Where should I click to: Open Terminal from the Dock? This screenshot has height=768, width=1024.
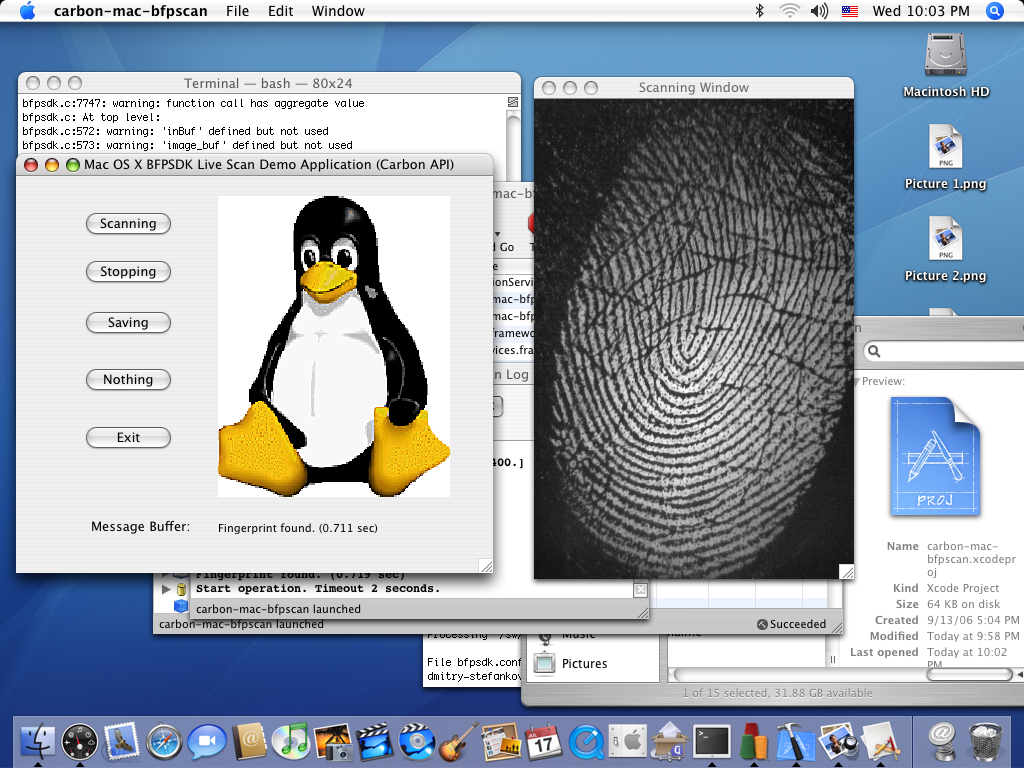point(712,741)
